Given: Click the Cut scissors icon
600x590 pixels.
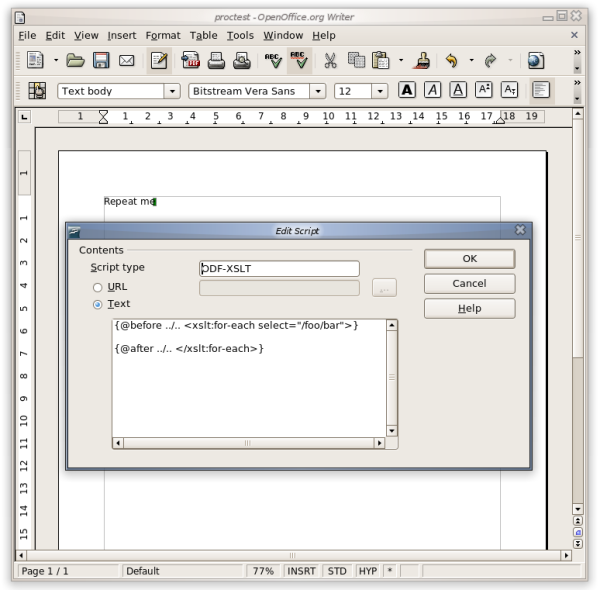Looking at the screenshot, I should click(x=330, y=60).
